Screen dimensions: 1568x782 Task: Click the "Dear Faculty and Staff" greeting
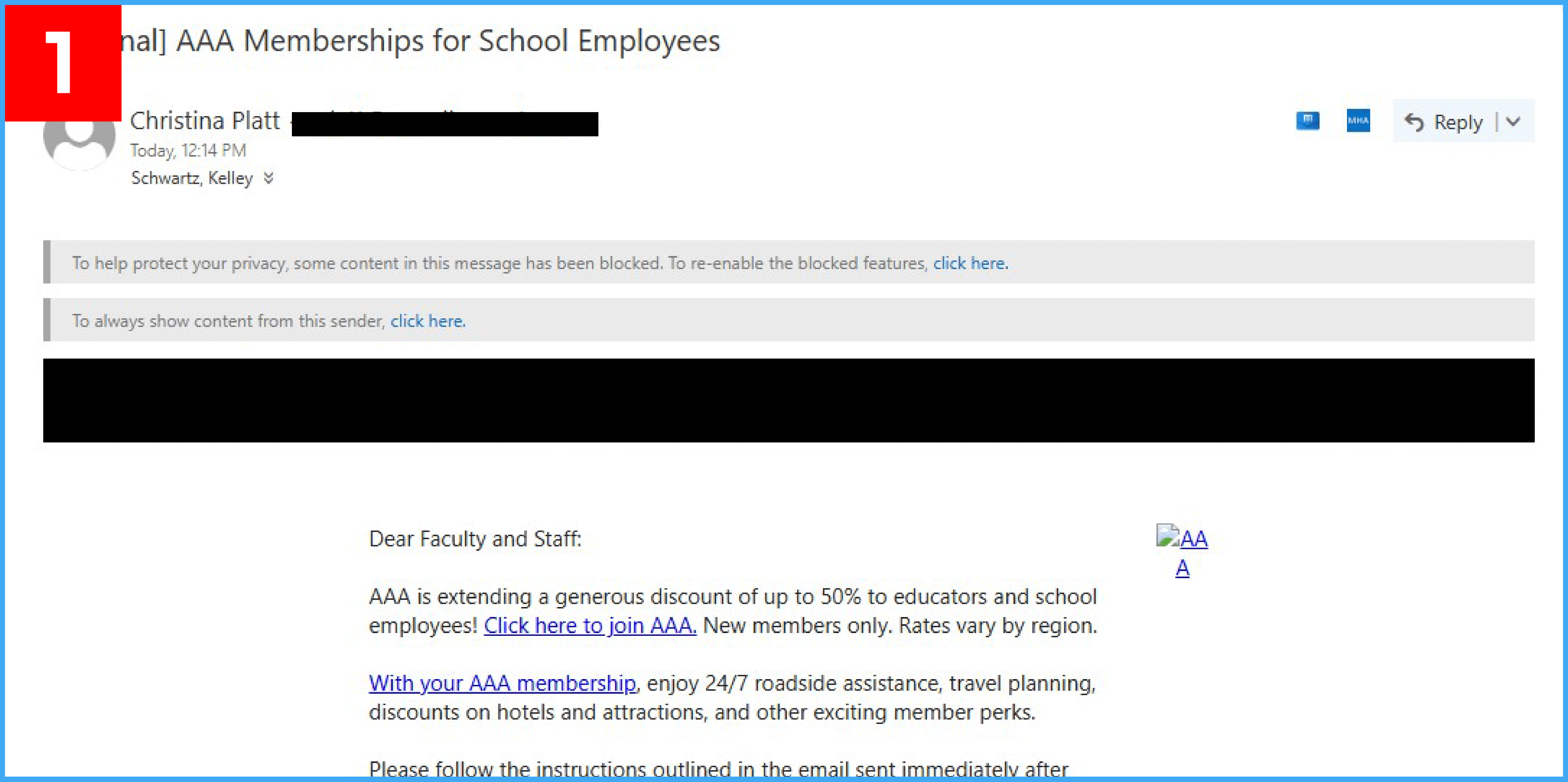475,539
